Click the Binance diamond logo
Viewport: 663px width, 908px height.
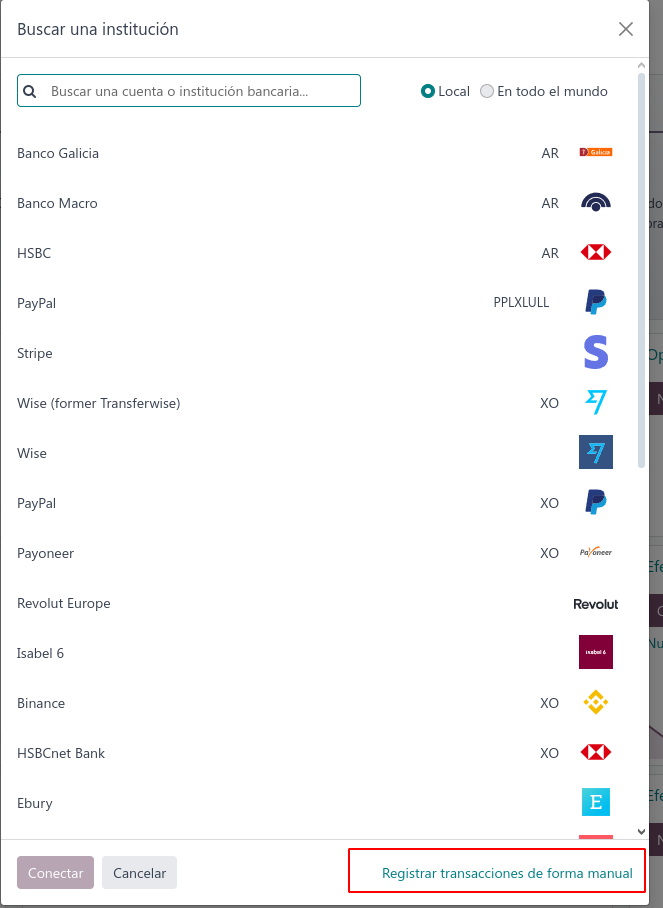595,702
